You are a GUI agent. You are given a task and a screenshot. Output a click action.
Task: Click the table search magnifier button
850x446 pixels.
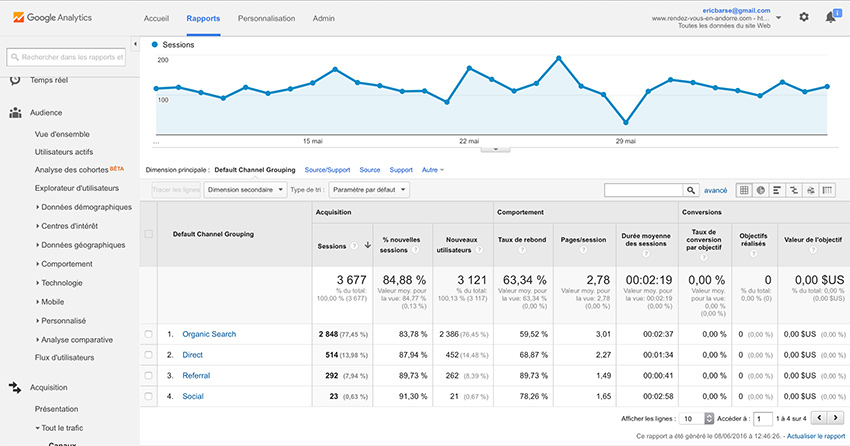(x=691, y=190)
